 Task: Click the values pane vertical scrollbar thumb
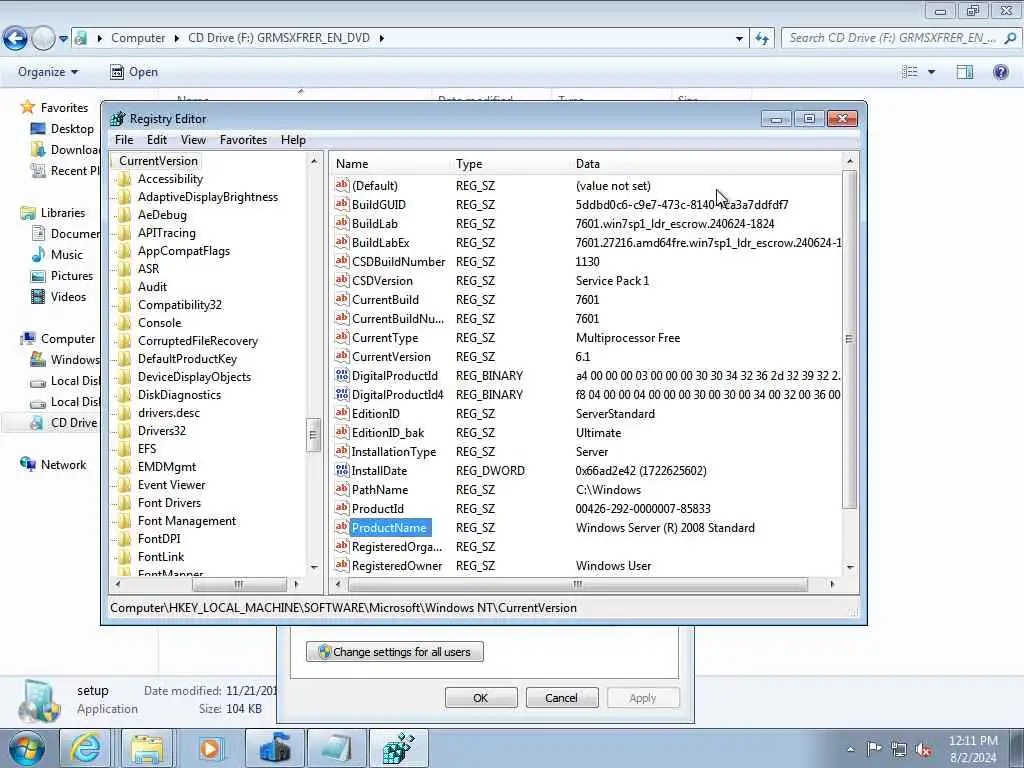coord(849,338)
